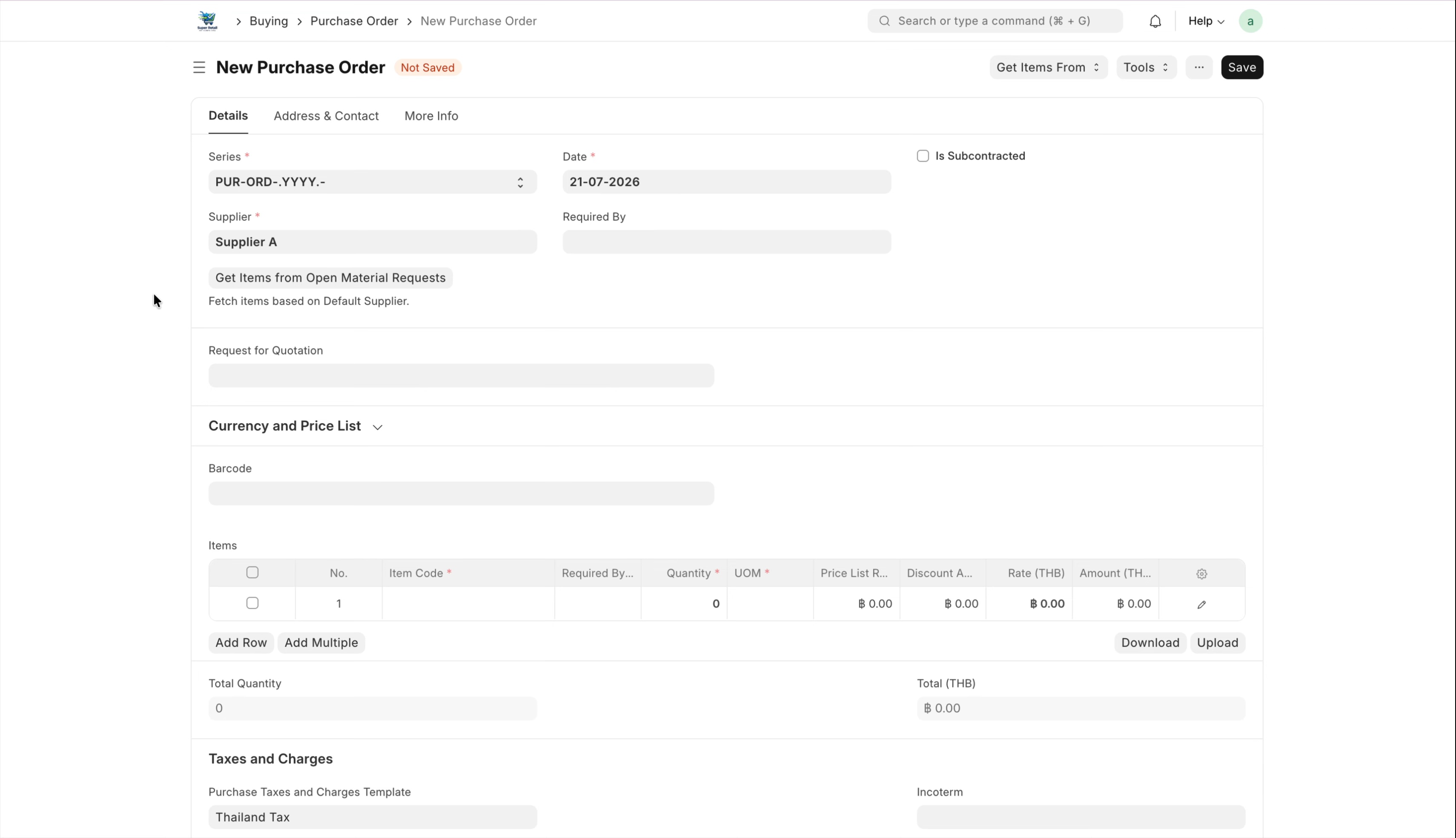Click Add Multiple button
This screenshot has width=1456, height=838.
321,643
